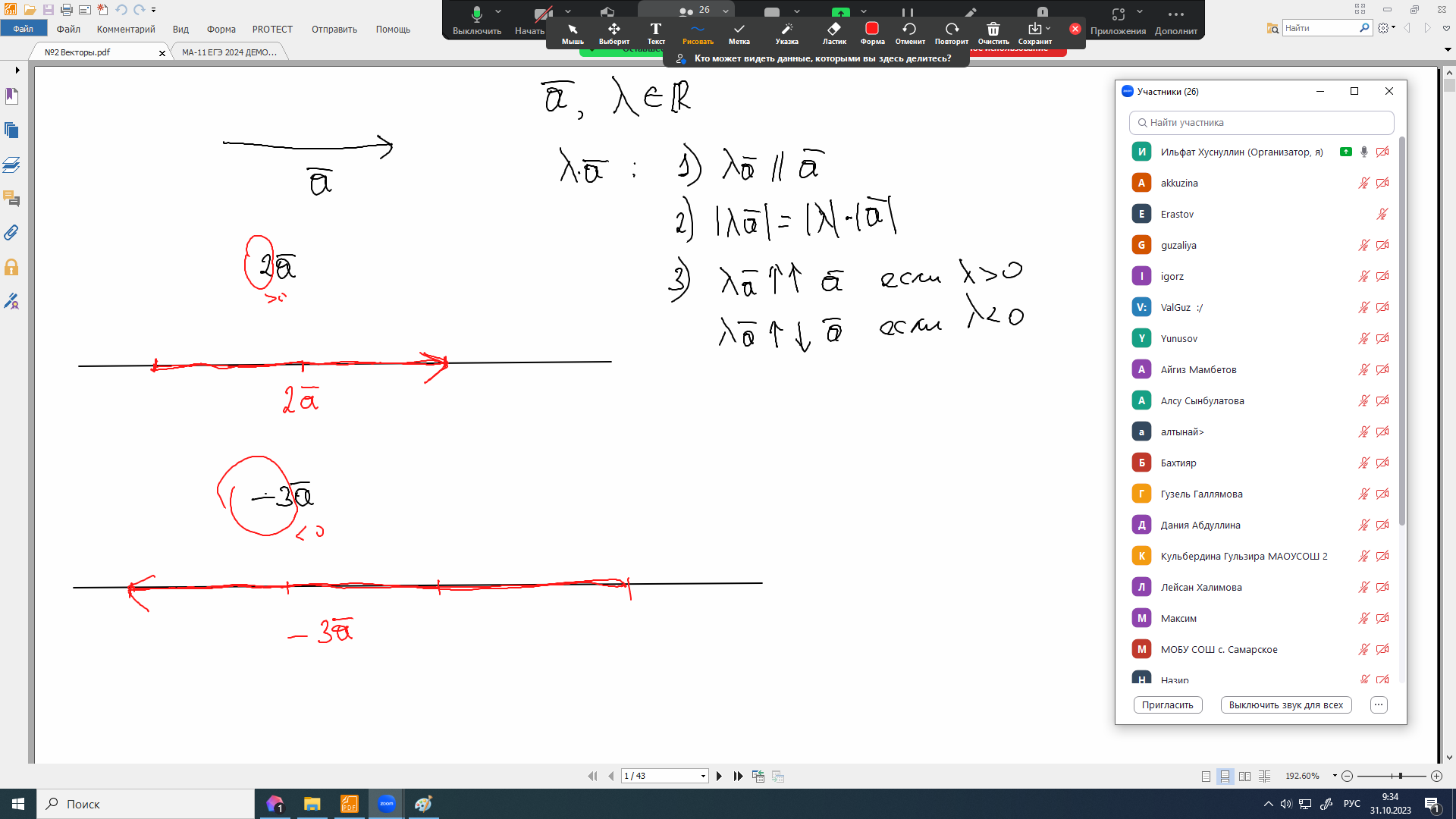Expand microphone options arrow next to Выключить
Screen dimensions: 1456x819
498,11
